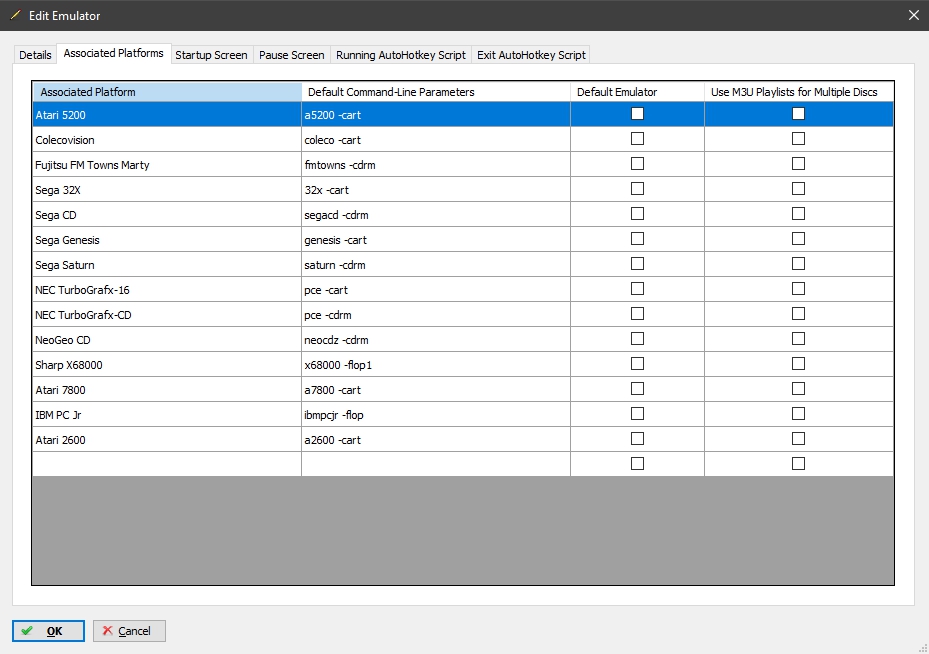Toggle M3U playlists for Sega Genesis
Viewport: 929px width, 654px height.
point(799,239)
